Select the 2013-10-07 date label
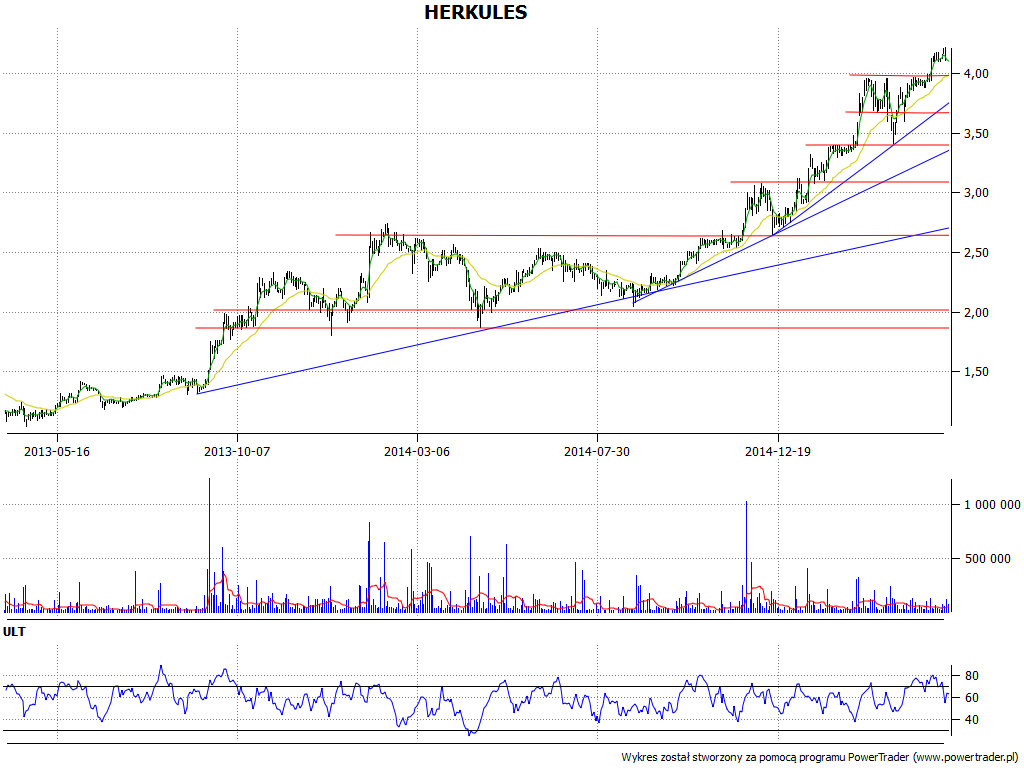Screen dimensions: 1024x768 (x=237, y=451)
